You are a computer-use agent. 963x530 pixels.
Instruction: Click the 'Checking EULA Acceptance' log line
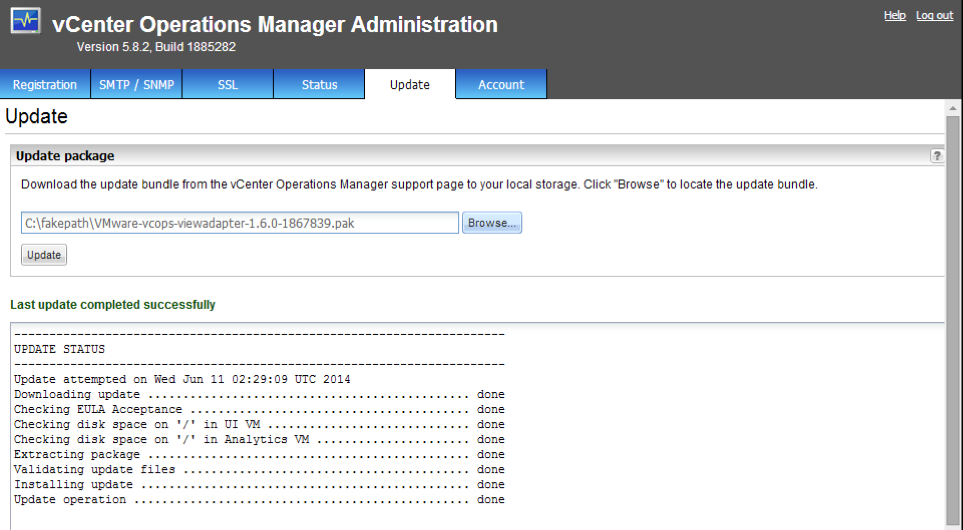click(259, 409)
